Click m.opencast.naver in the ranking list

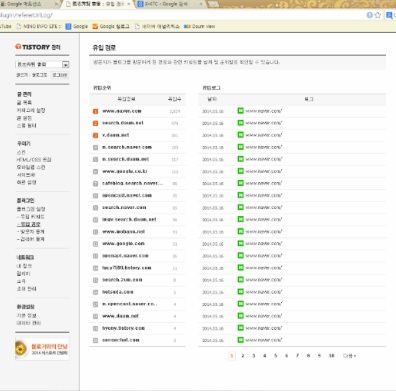[129, 304]
